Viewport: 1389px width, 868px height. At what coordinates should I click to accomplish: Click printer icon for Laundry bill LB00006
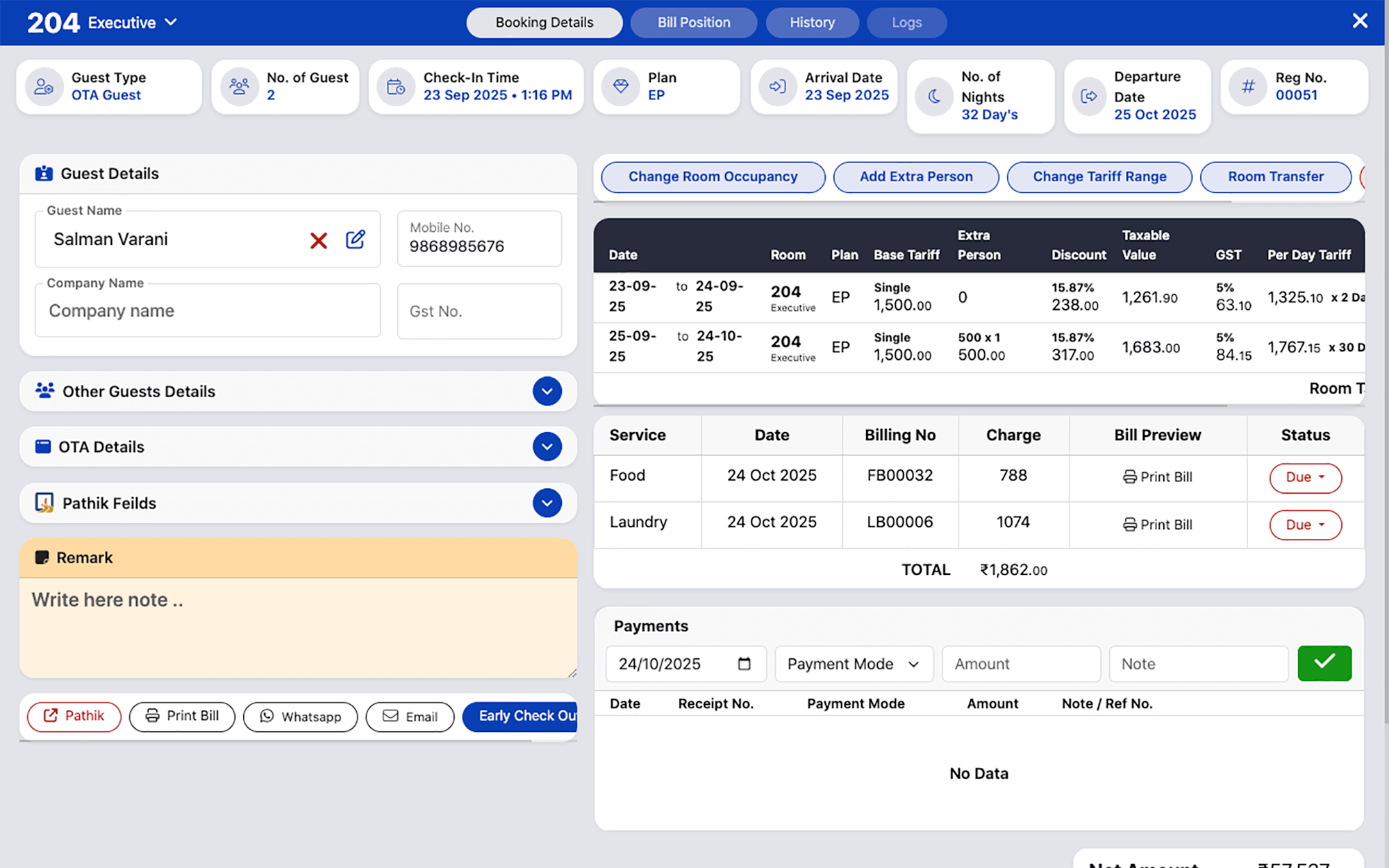point(1130,525)
